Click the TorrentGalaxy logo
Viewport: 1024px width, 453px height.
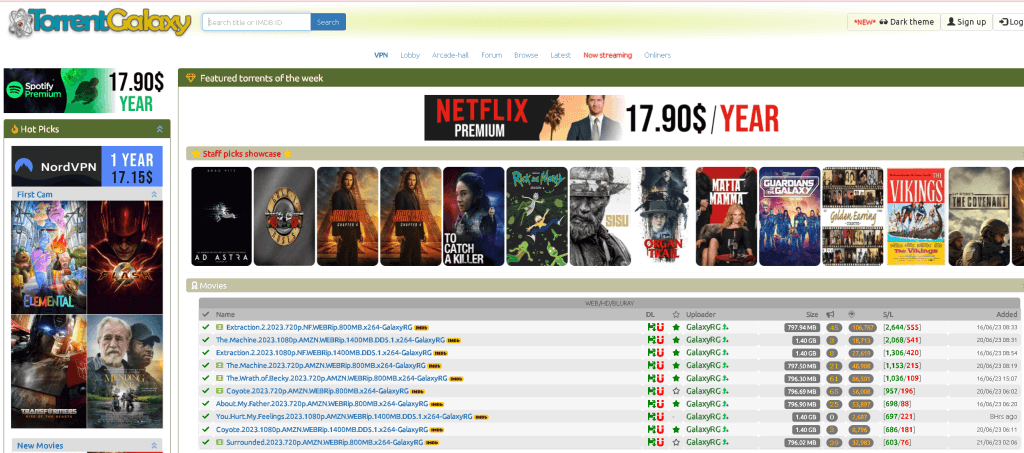(x=98, y=21)
